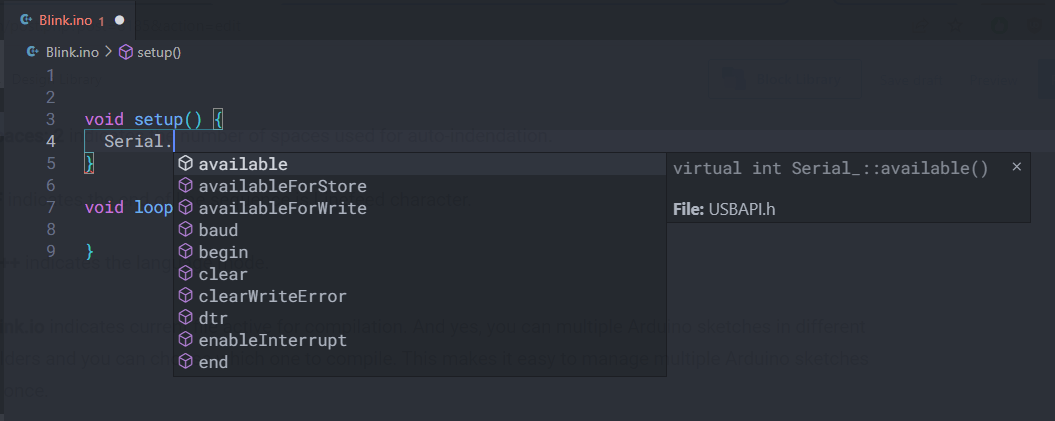Click the 'virtual int Serial_::available()' signature
Image resolution: width=1055 pixels, height=421 pixels.
[x=830, y=169]
